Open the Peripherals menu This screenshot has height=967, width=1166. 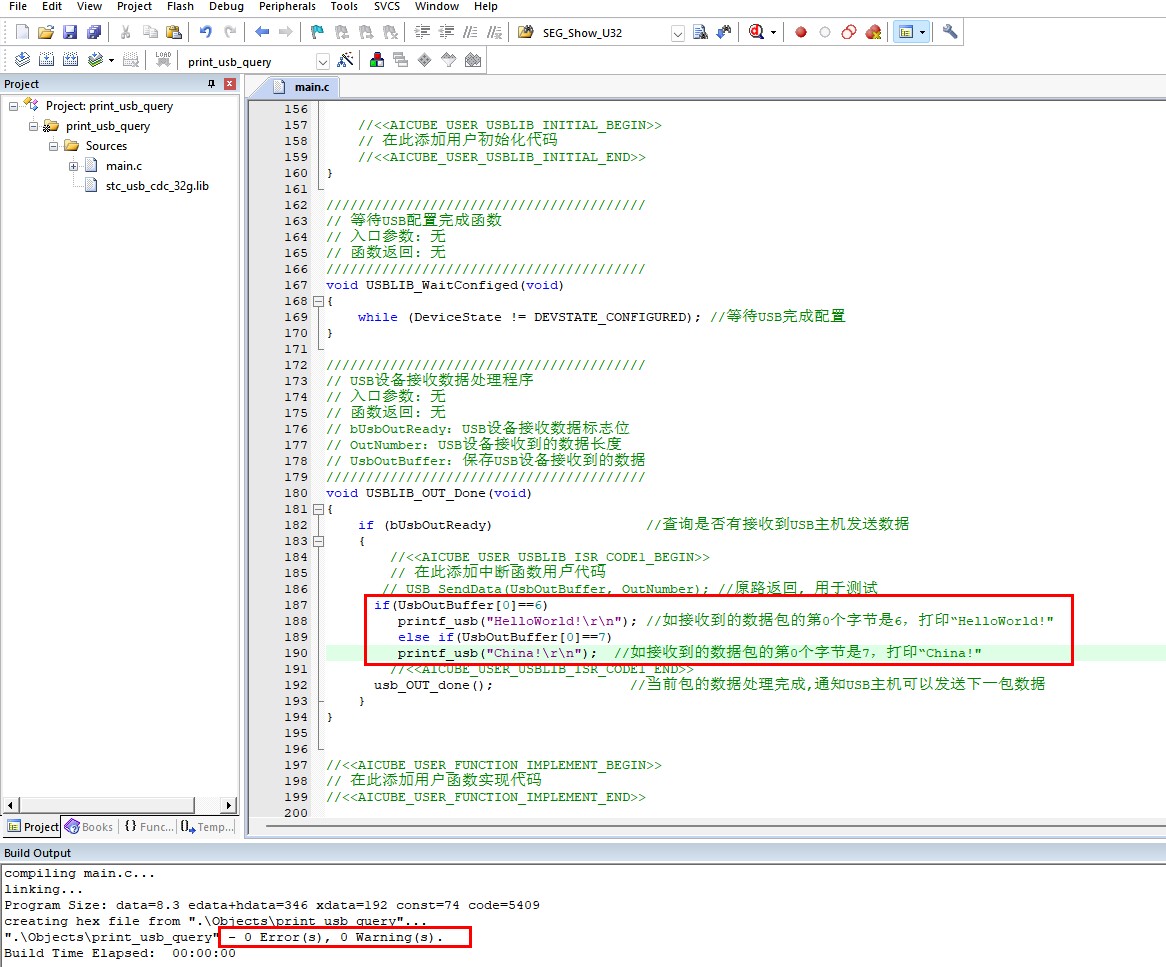(x=287, y=7)
